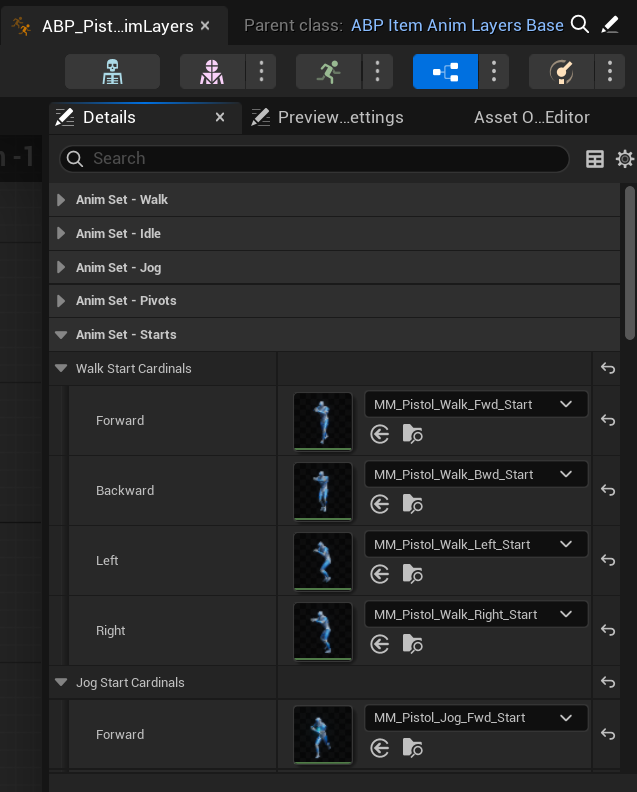Image resolution: width=637 pixels, height=792 pixels.
Task: Reset Walk Forward animation to default
Action: [x=608, y=420]
